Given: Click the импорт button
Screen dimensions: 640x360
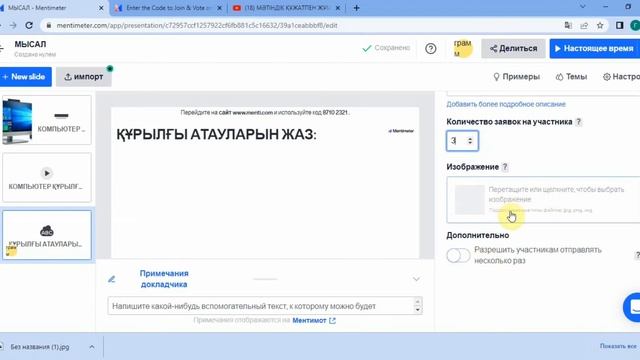Looking at the screenshot, I should [x=84, y=77].
